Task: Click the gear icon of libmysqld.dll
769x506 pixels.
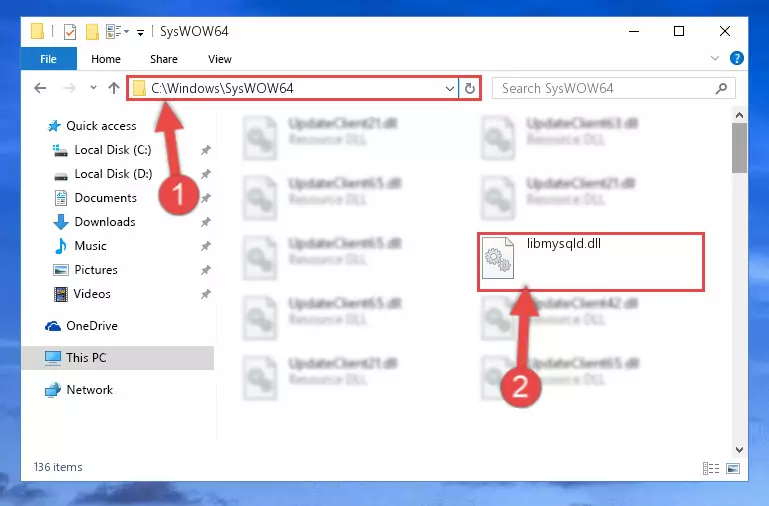Action: [x=498, y=258]
